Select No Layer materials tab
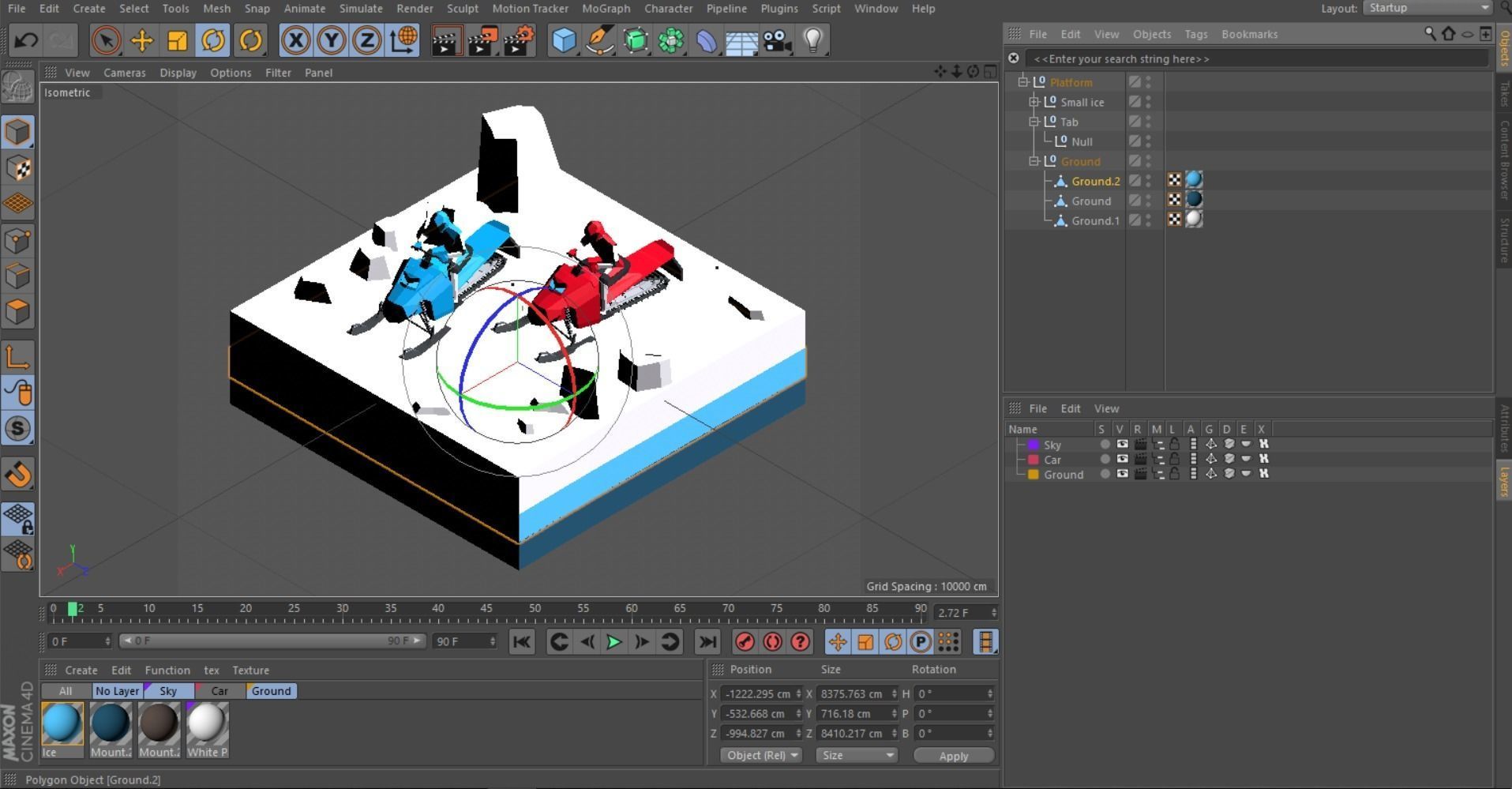The width and height of the screenshot is (1512, 789). [x=117, y=691]
